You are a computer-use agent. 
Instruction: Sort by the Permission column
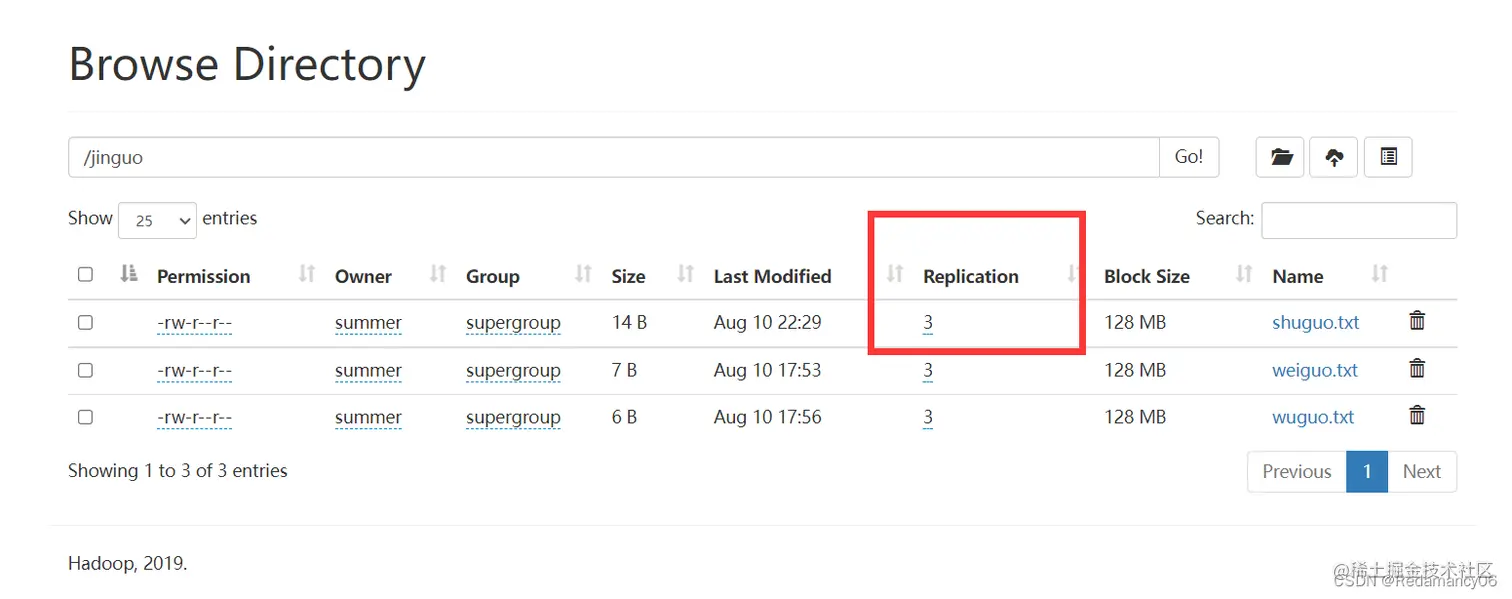[307, 274]
